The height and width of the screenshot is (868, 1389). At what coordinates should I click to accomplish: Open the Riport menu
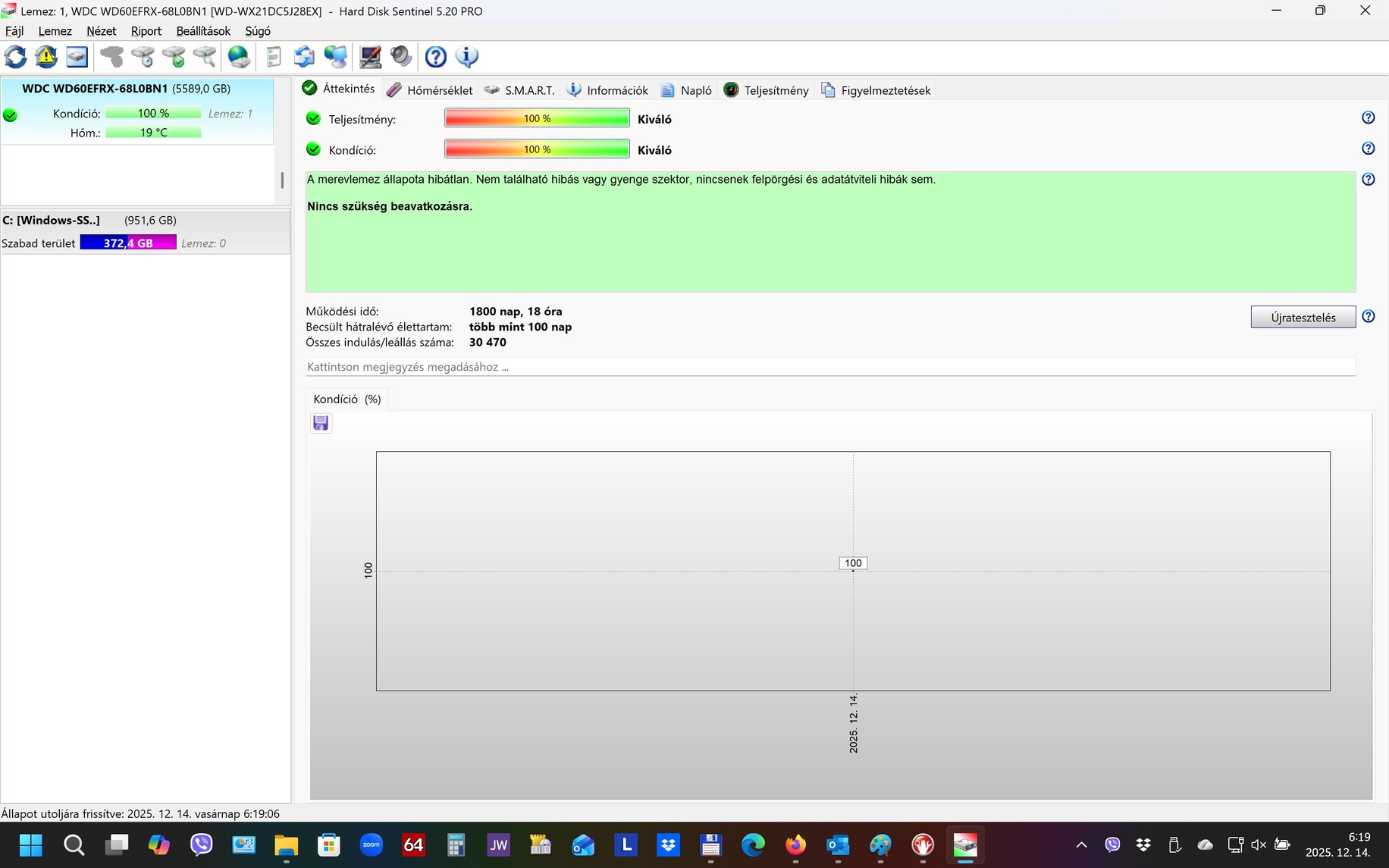(146, 31)
